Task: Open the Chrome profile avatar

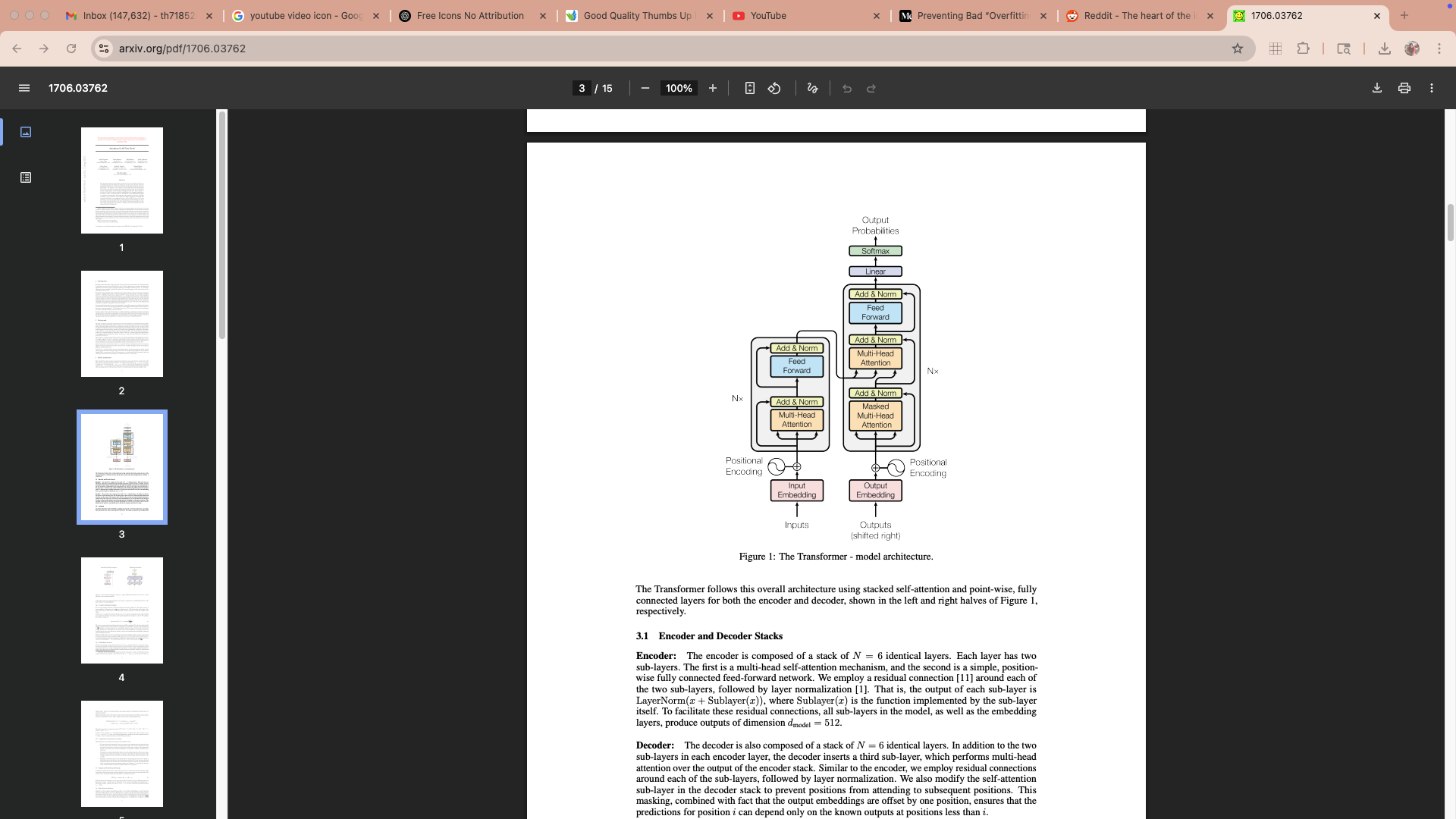Action: [x=1412, y=49]
